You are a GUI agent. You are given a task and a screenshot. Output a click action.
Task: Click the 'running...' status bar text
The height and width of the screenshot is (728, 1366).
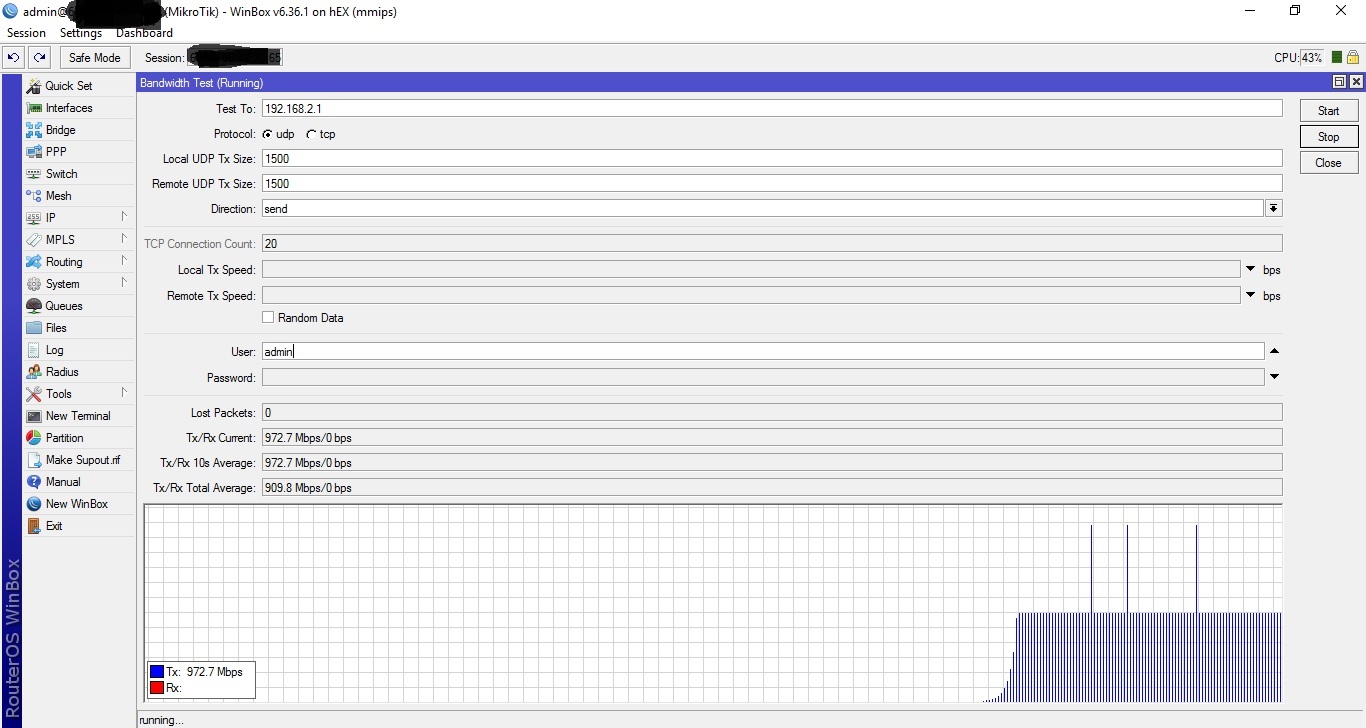pos(161,720)
